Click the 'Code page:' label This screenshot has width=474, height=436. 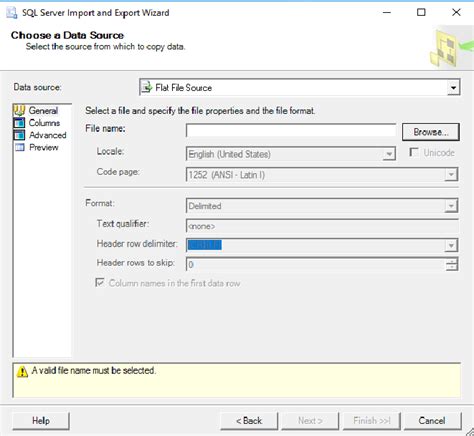[x=118, y=172]
